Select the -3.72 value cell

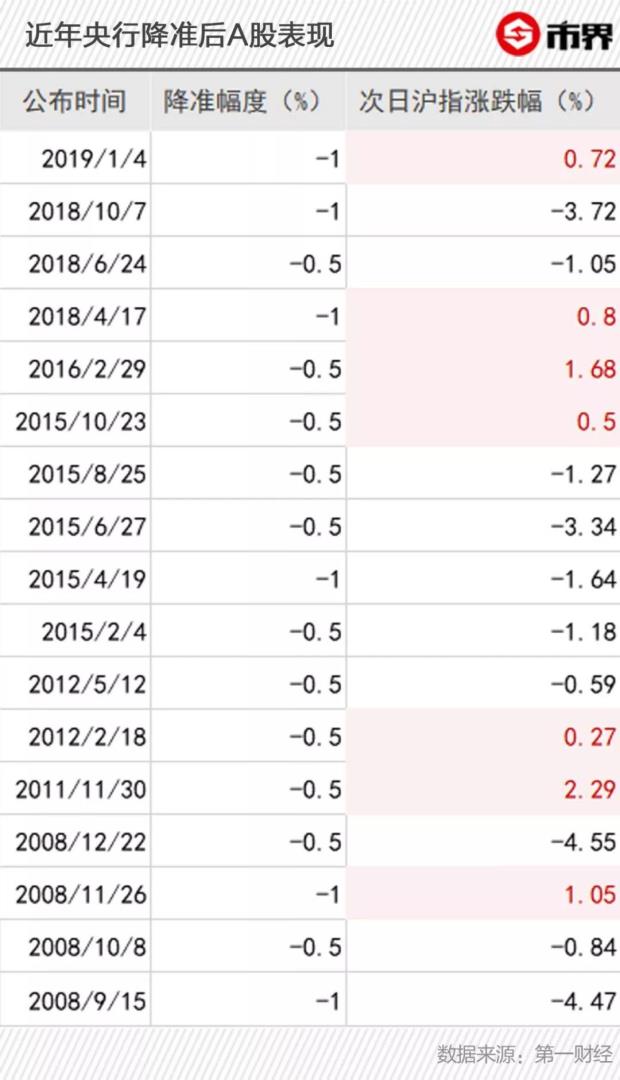583,211
